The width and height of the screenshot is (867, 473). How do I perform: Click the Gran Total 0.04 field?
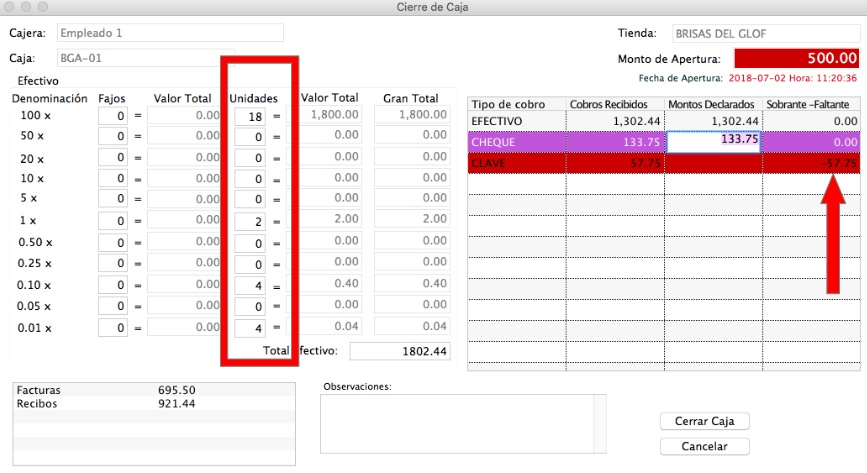point(412,326)
